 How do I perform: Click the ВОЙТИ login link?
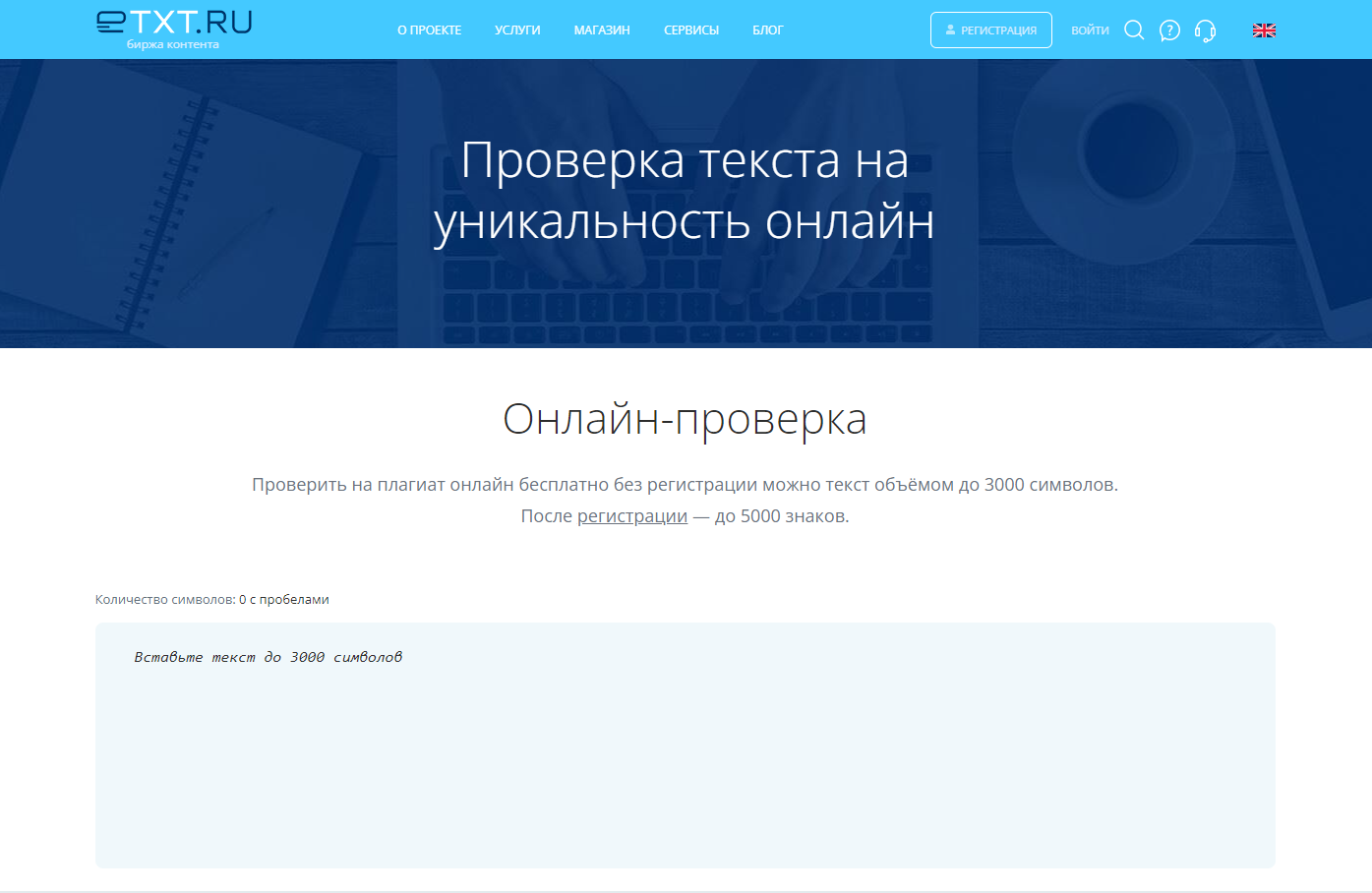click(1090, 30)
